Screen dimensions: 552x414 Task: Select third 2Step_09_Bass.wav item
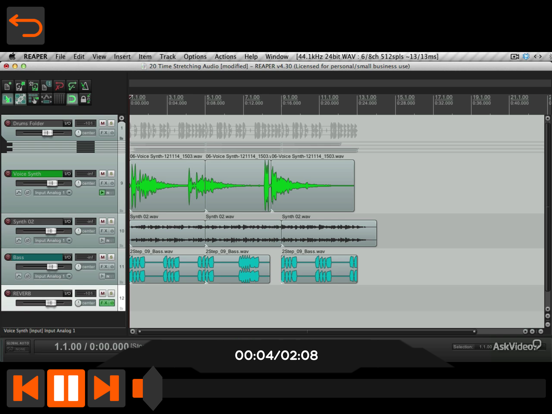(x=319, y=269)
